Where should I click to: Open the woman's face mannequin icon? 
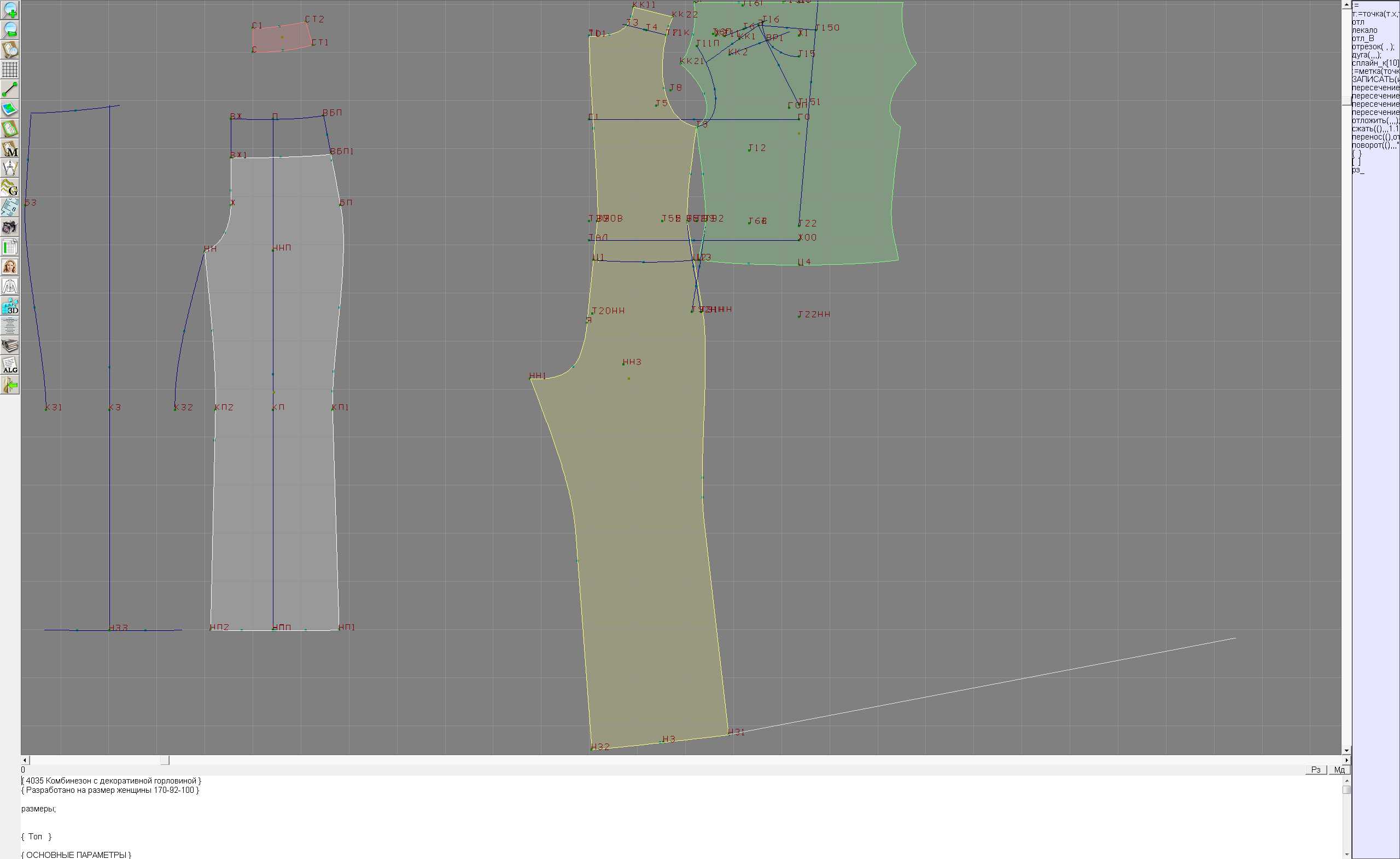click(x=10, y=266)
